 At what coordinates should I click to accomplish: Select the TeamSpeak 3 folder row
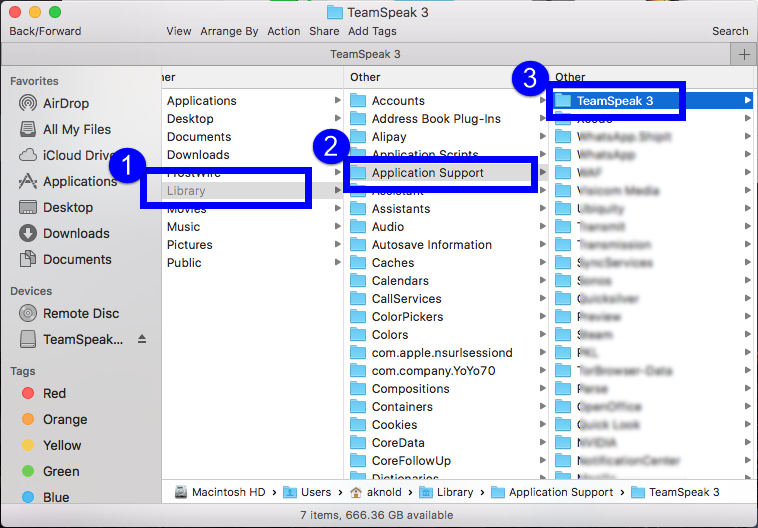pos(652,101)
